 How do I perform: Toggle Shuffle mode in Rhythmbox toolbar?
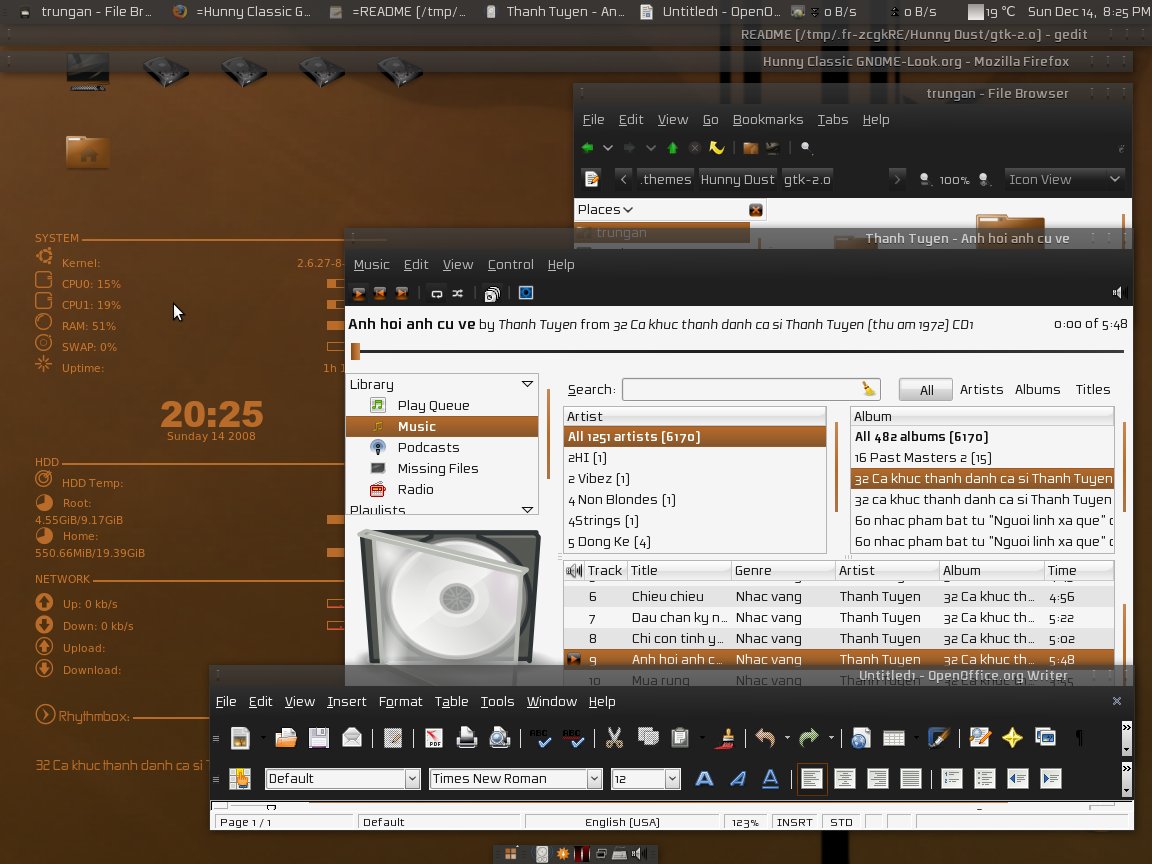click(x=458, y=293)
